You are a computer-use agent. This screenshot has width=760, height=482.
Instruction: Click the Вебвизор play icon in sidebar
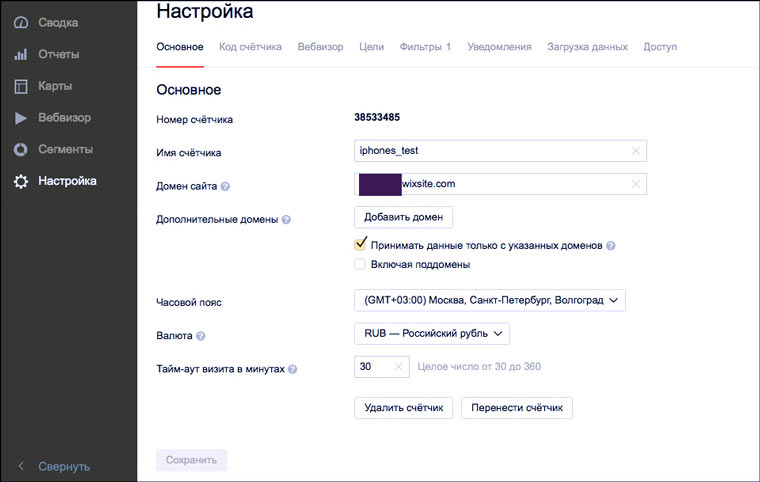click(x=20, y=118)
